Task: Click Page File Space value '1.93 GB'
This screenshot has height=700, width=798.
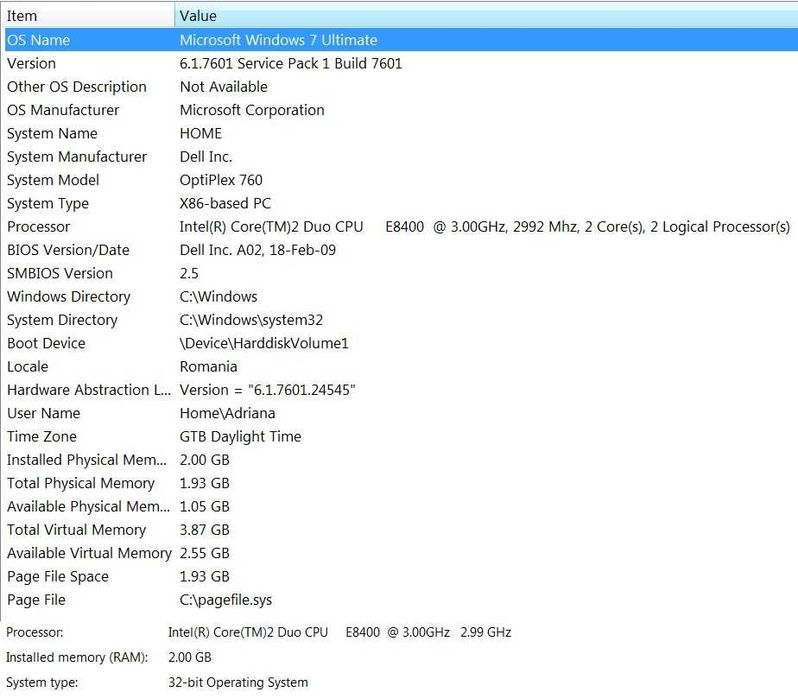Action: (204, 576)
